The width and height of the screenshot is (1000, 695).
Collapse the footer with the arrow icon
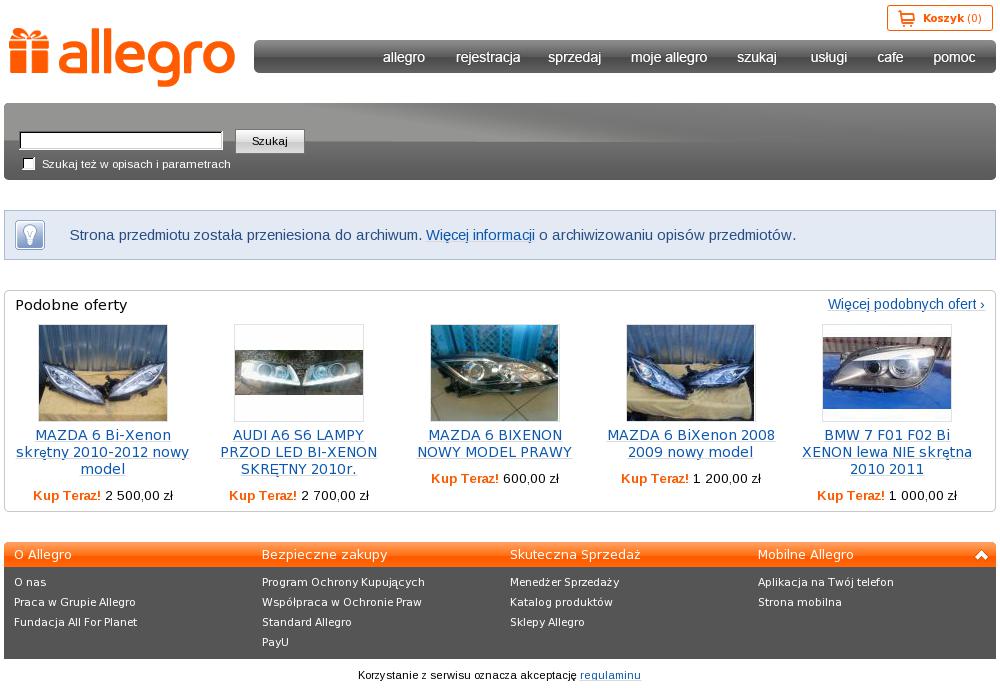pyautogui.click(x=982, y=555)
